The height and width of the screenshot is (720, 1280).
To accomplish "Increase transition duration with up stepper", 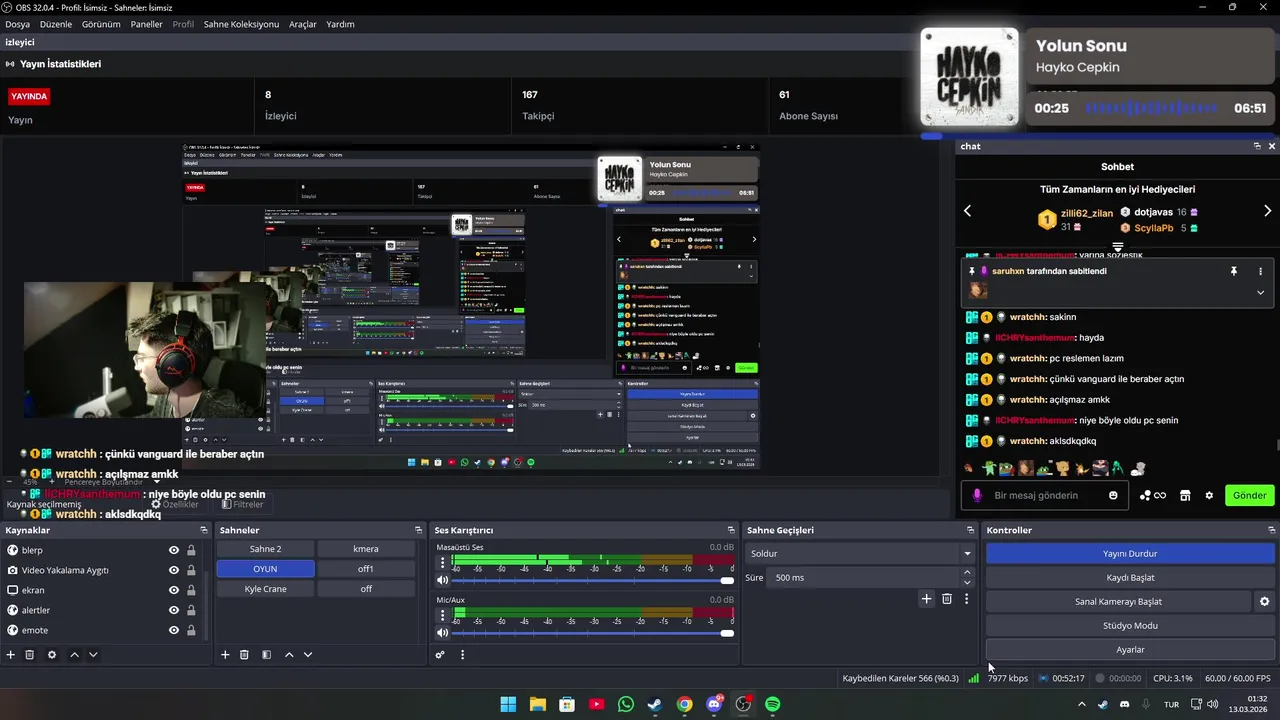I will (x=967, y=572).
